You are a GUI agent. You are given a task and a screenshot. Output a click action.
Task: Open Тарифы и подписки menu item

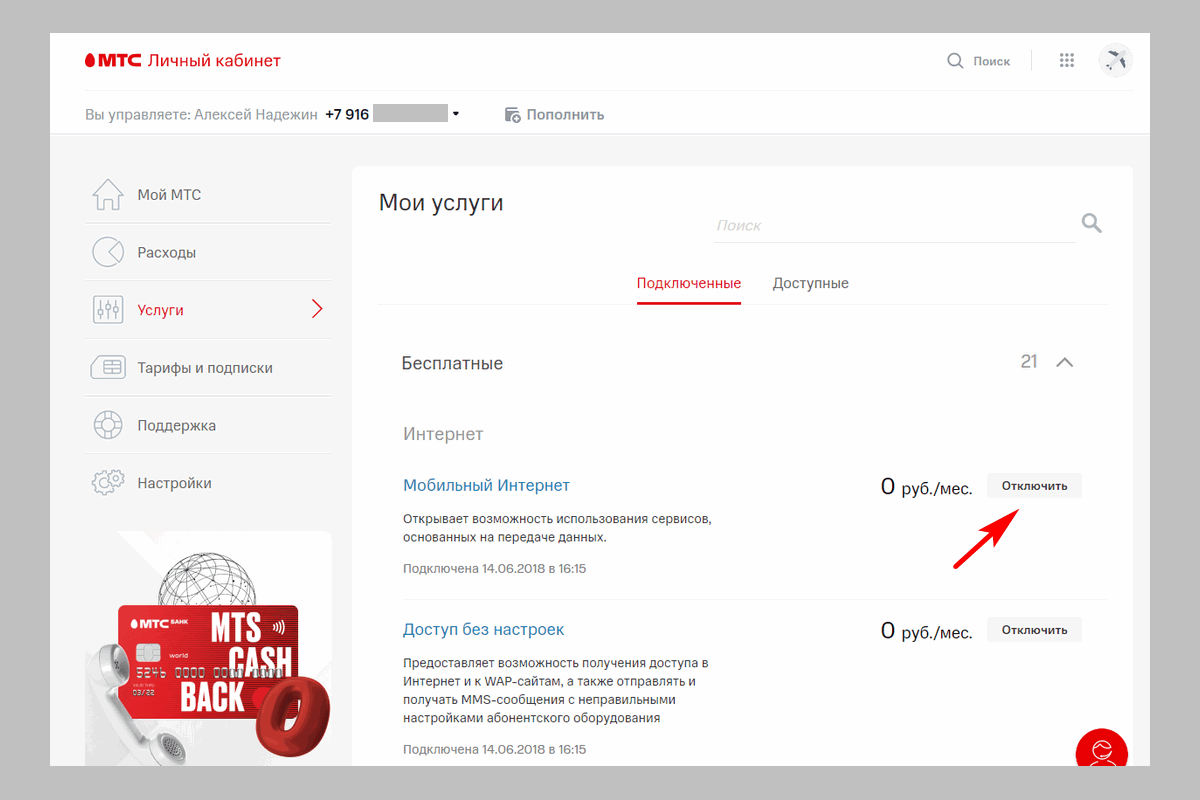coord(206,368)
